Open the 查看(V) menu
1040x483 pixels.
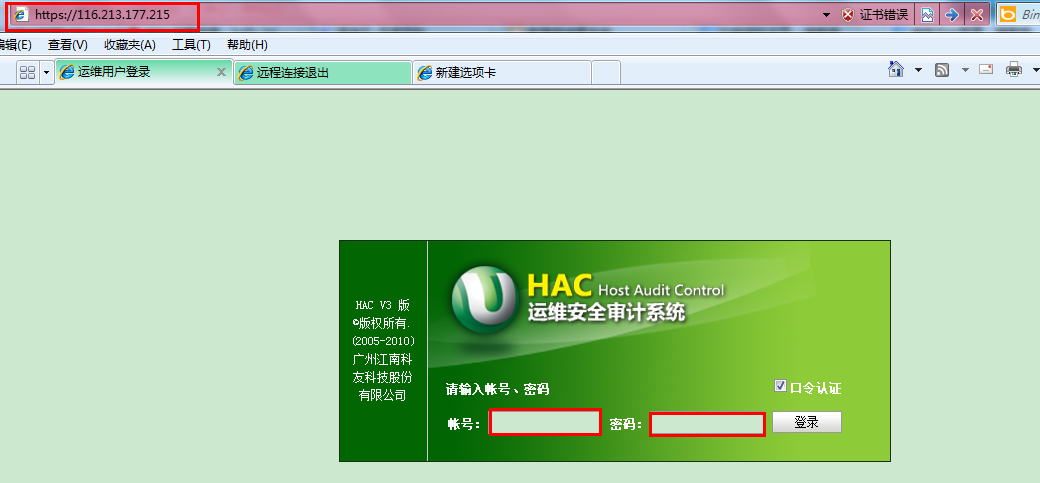pos(68,45)
